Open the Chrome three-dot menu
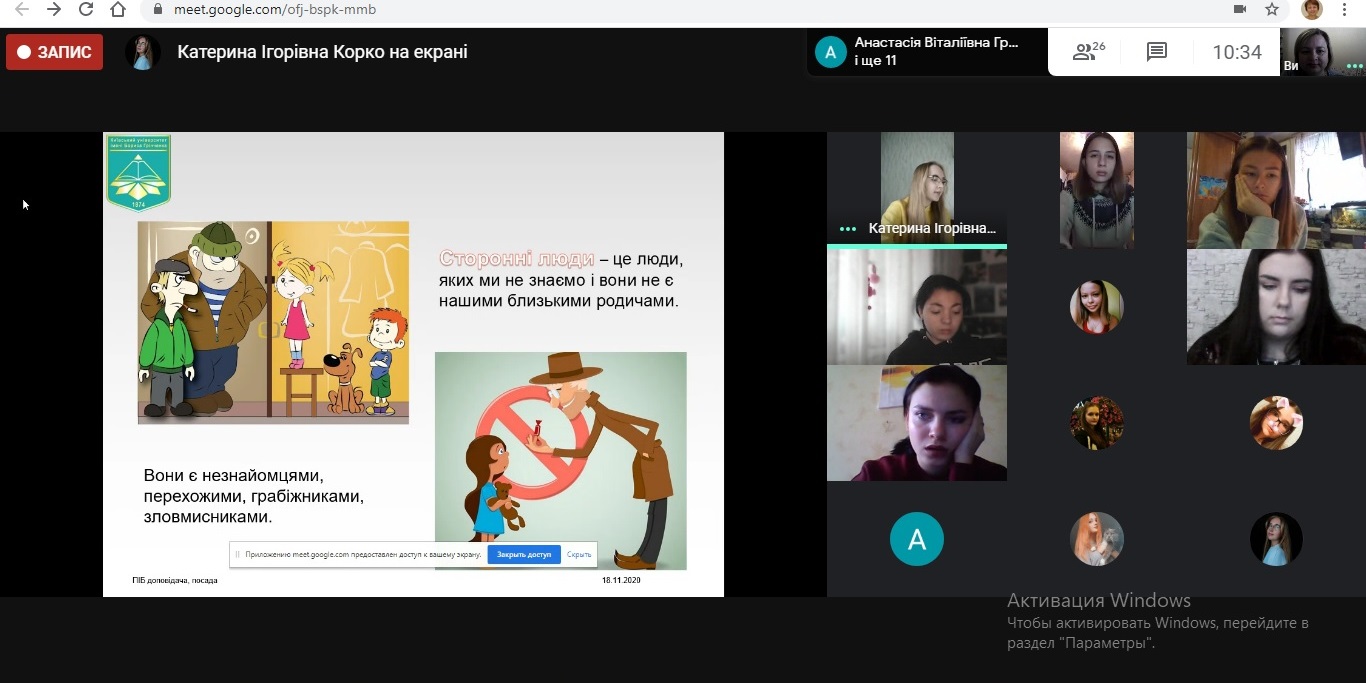This screenshot has width=1366, height=683. click(1346, 10)
